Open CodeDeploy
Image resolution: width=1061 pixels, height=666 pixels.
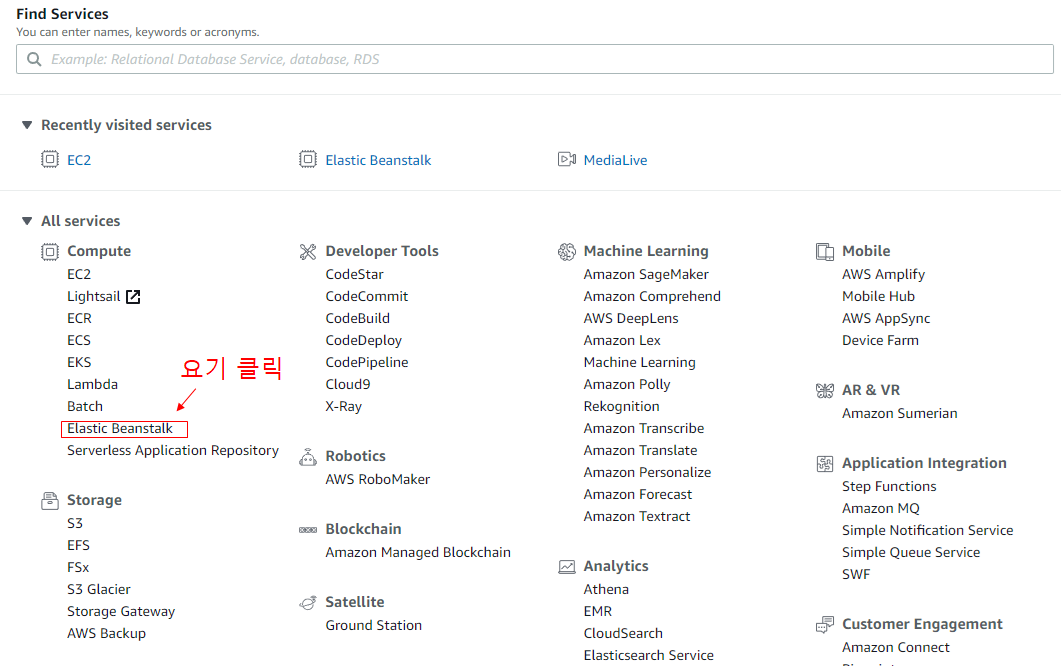click(363, 340)
